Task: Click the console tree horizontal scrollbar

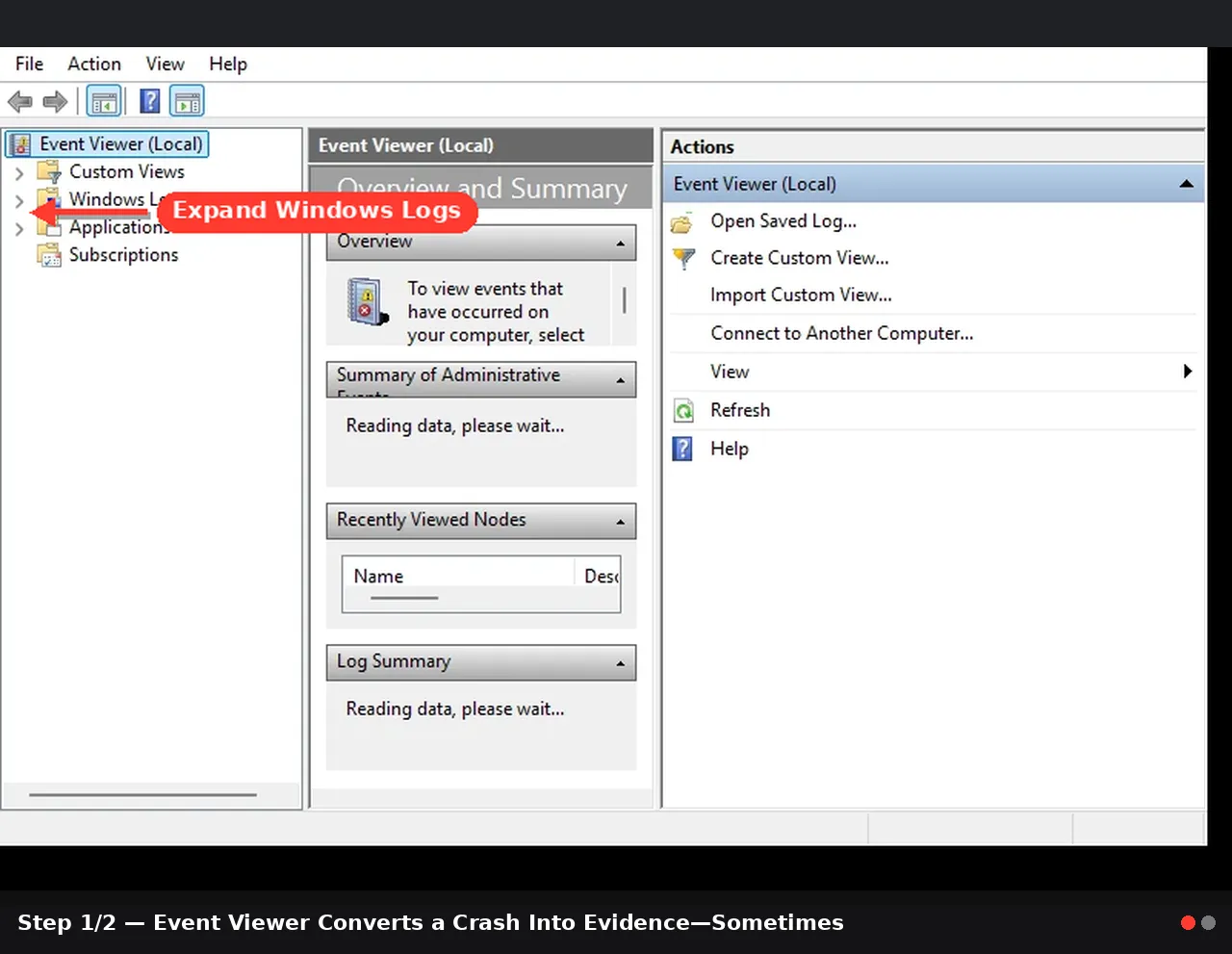Action: tap(142, 795)
